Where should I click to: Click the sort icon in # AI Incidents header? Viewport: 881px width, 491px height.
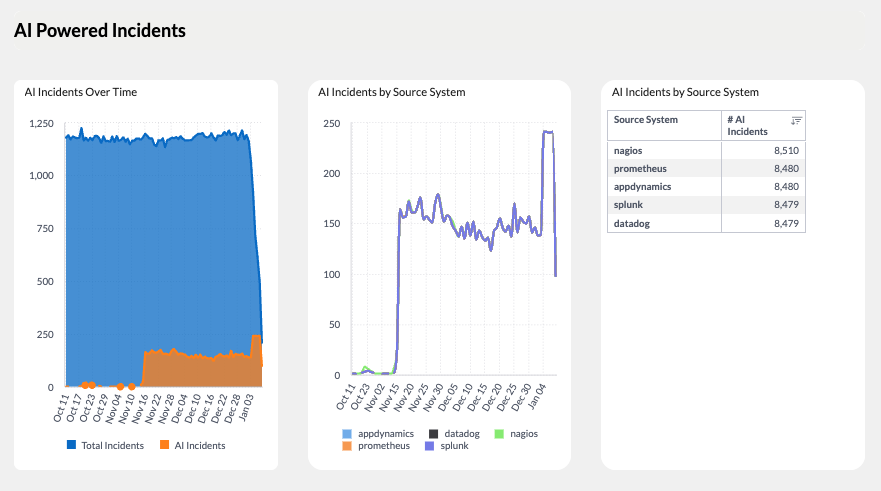(796, 121)
